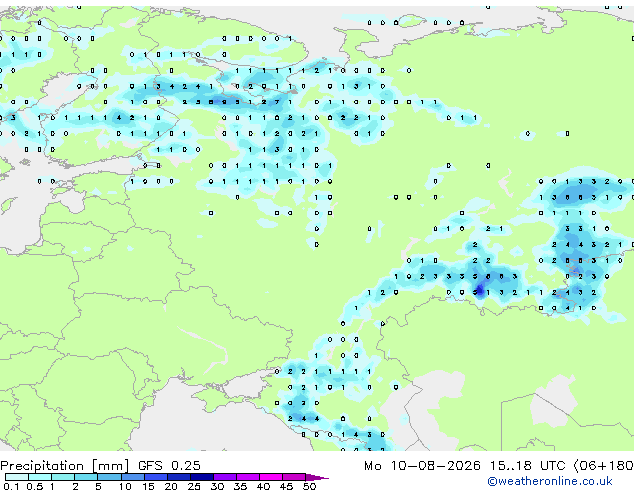
Task: Select the 45 to 50 mm legend swatch
Action: tap(294, 477)
